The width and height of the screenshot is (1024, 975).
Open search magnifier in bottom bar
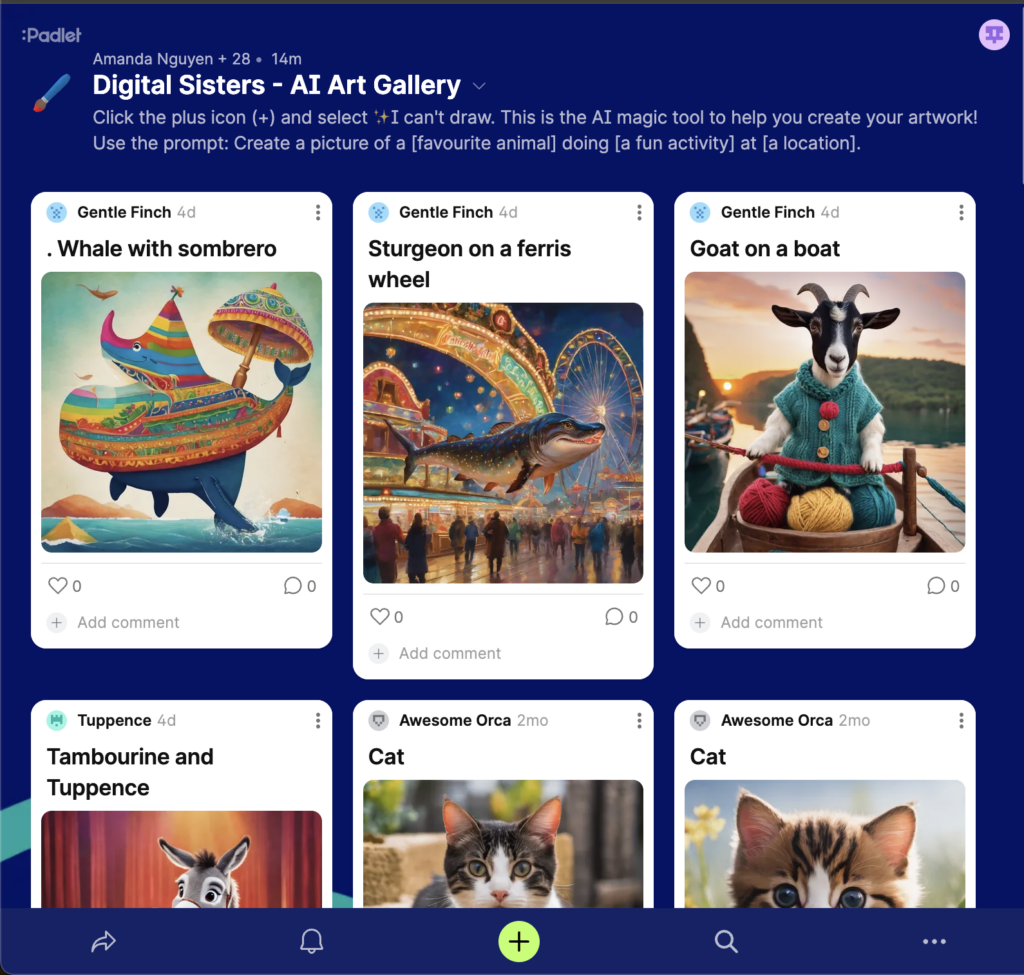(726, 941)
